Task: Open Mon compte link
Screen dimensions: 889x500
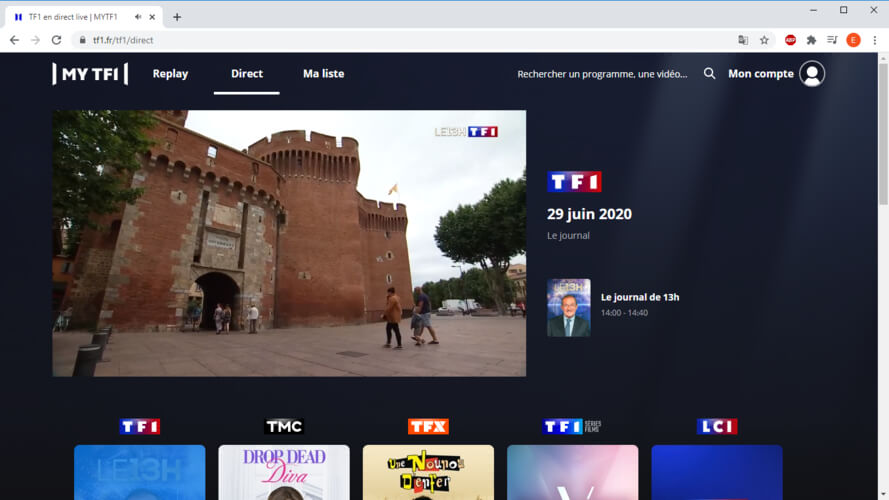Action: coord(760,74)
